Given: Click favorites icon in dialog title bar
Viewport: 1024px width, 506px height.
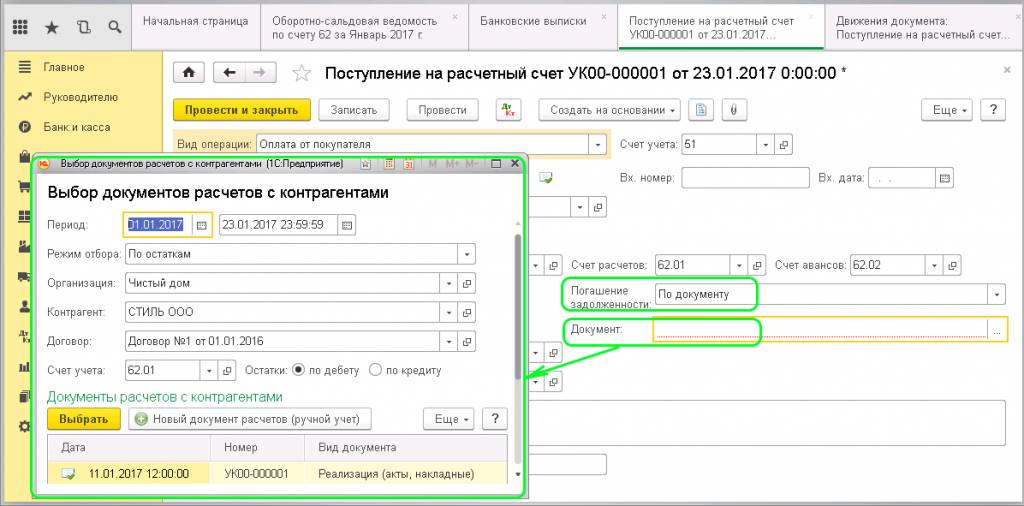Looking at the screenshot, I should (x=366, y=164).
